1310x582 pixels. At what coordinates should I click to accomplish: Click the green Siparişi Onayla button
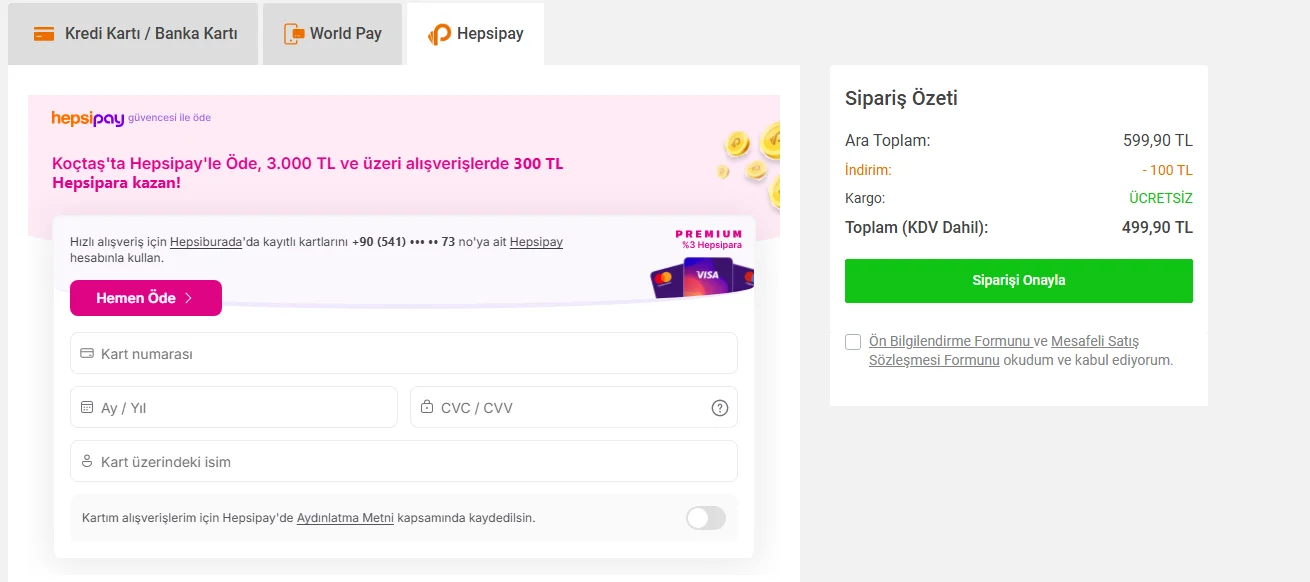click(x=1018, y=281)
